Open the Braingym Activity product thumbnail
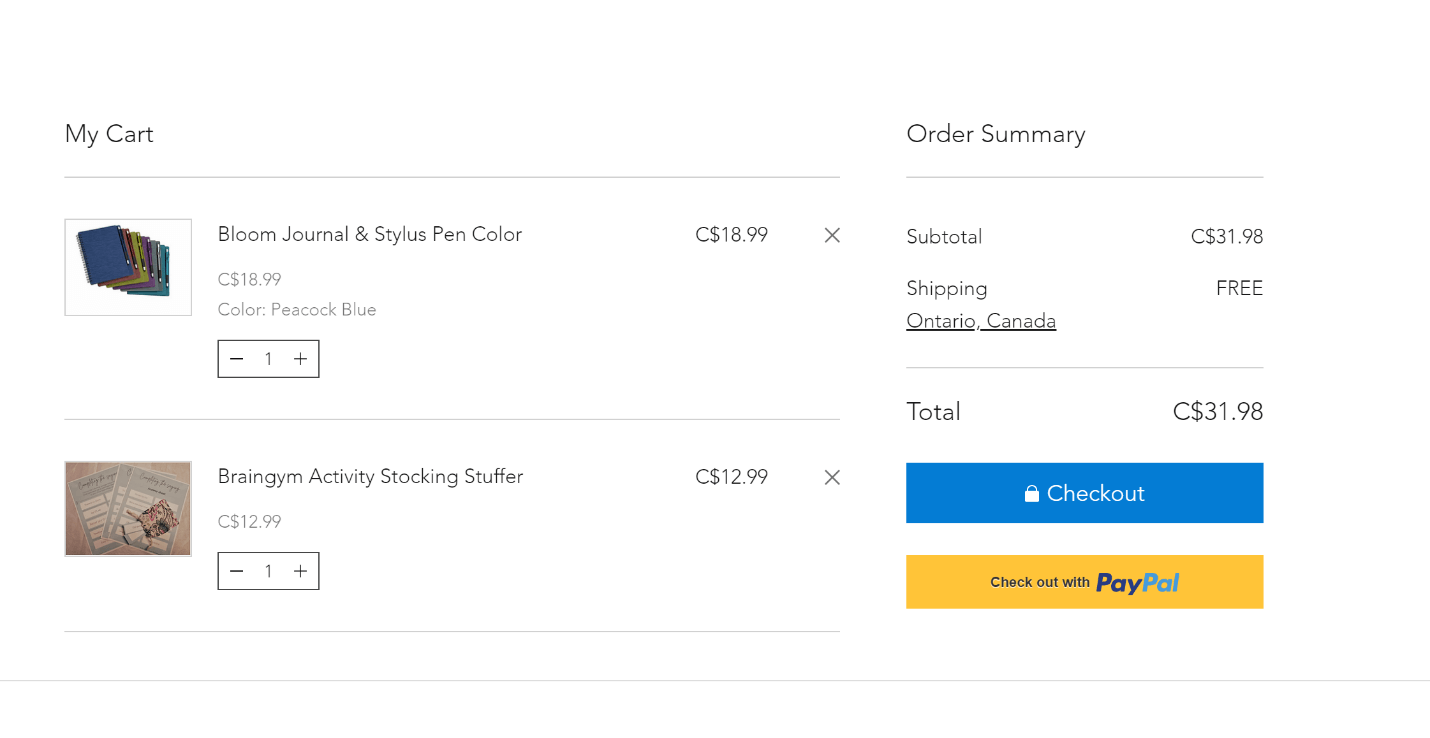The height and width of the screenshot is (738, 1430). (x=128, y=509)
